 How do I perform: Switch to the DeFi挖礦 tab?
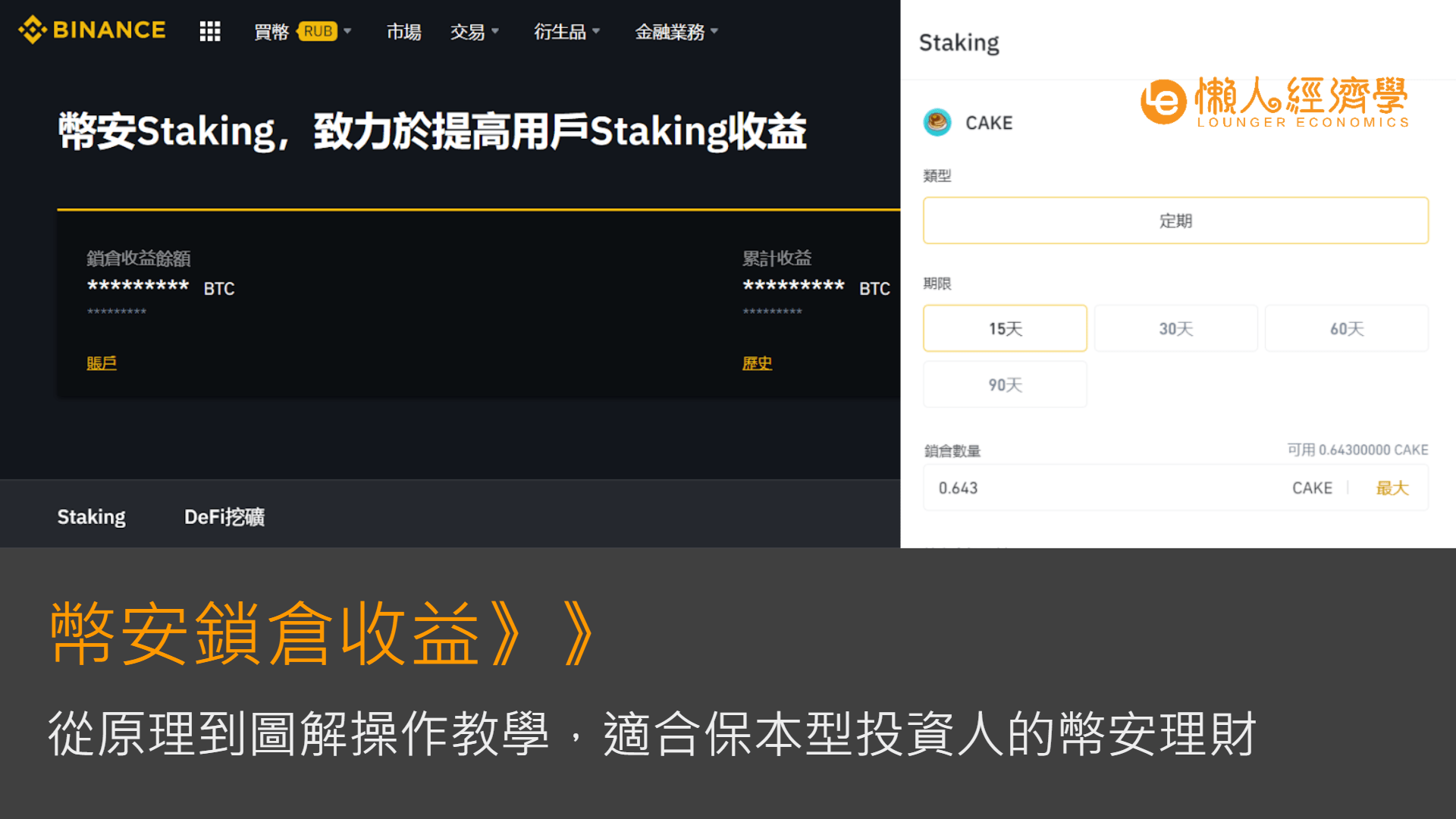tap(224, 517)
